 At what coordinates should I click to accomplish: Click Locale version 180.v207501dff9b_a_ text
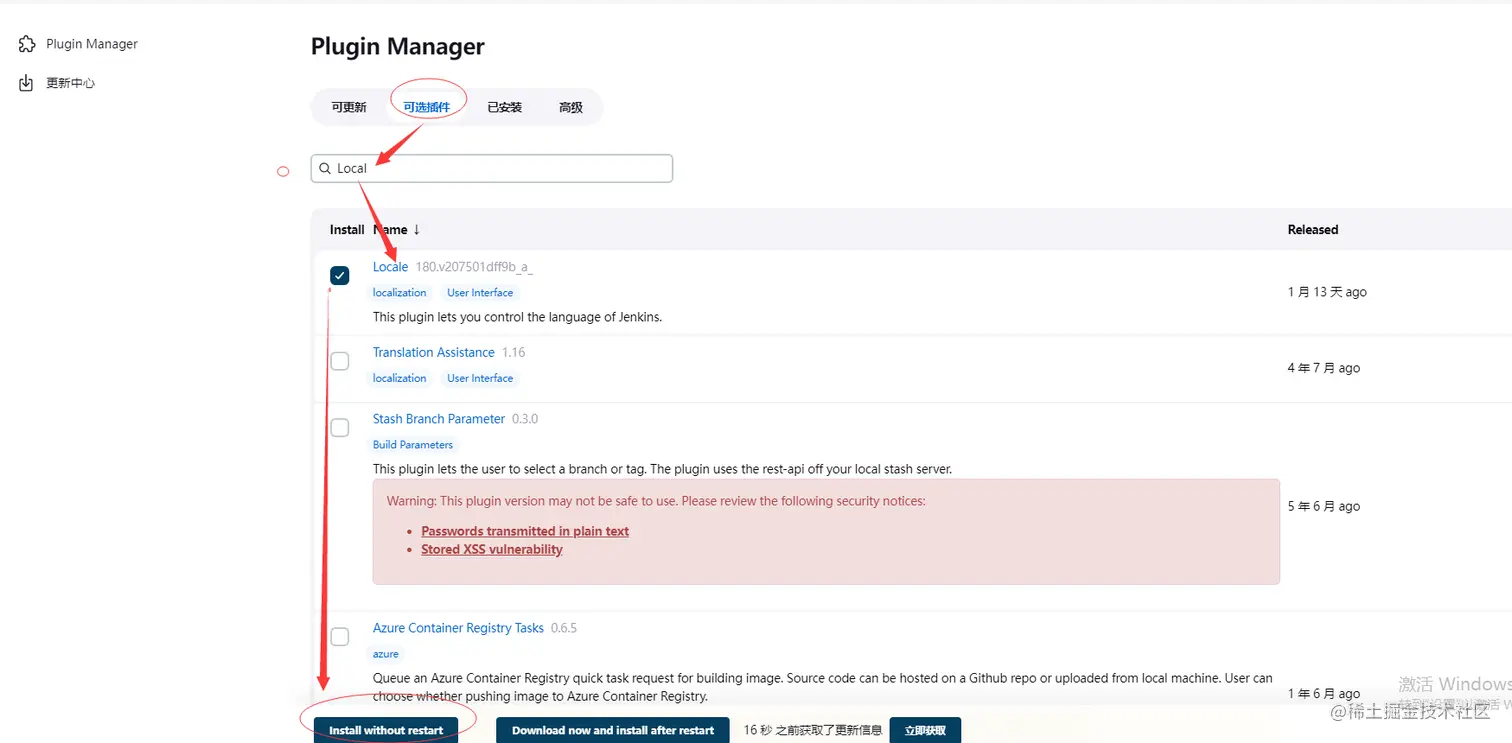point(474,267)
